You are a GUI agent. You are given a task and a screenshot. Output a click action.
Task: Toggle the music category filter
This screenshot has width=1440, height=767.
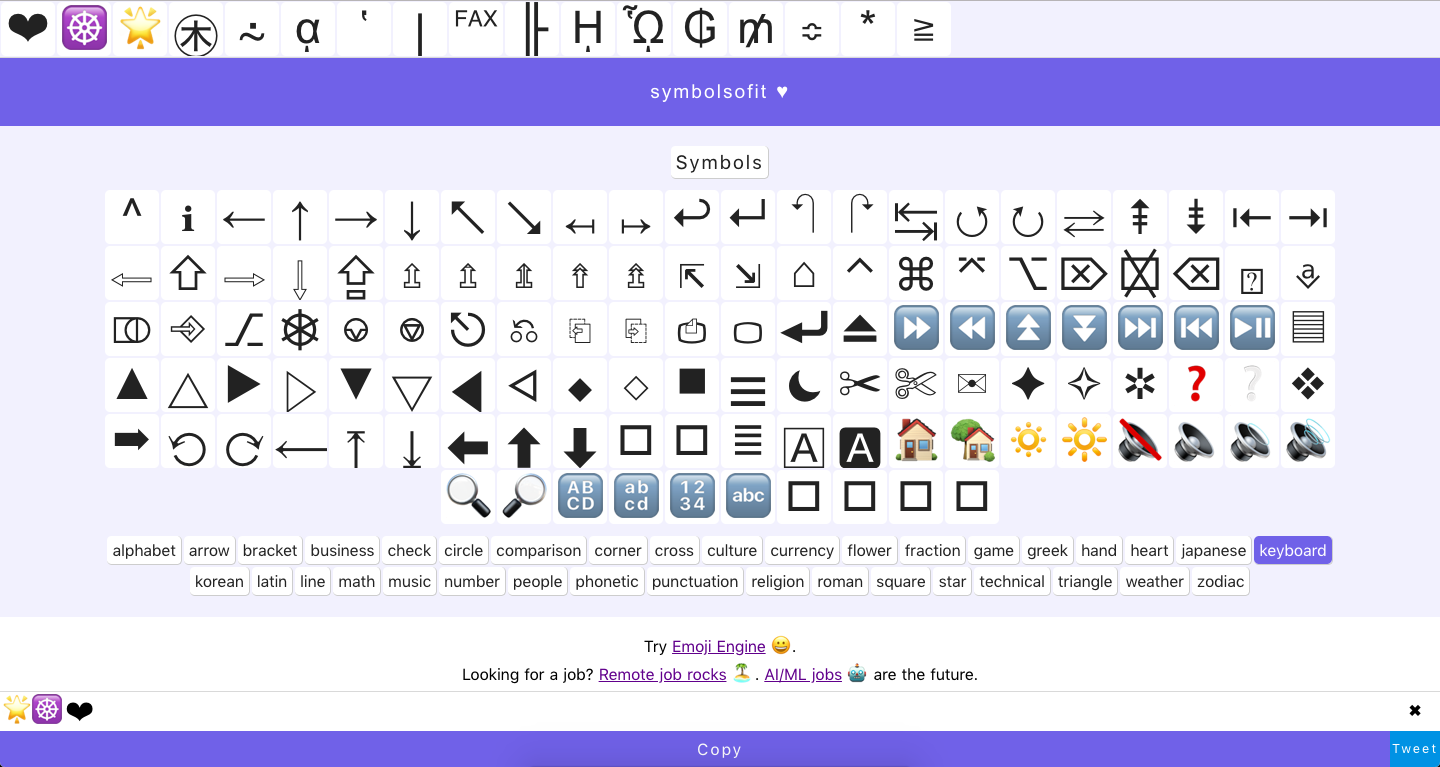(408, 581)
